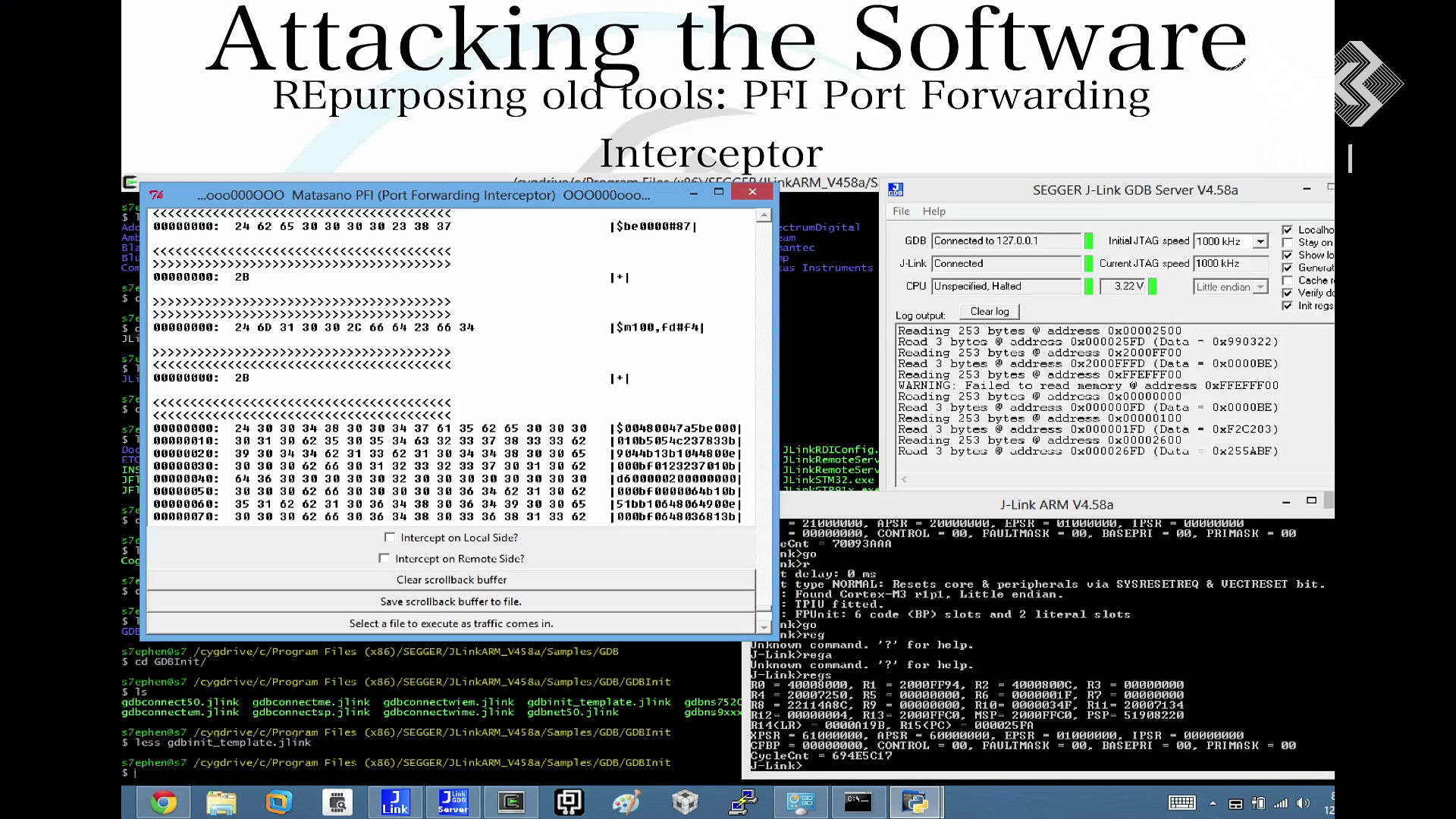
Task: Click Select a file to execute button
Action: click(x=451, y=623)
